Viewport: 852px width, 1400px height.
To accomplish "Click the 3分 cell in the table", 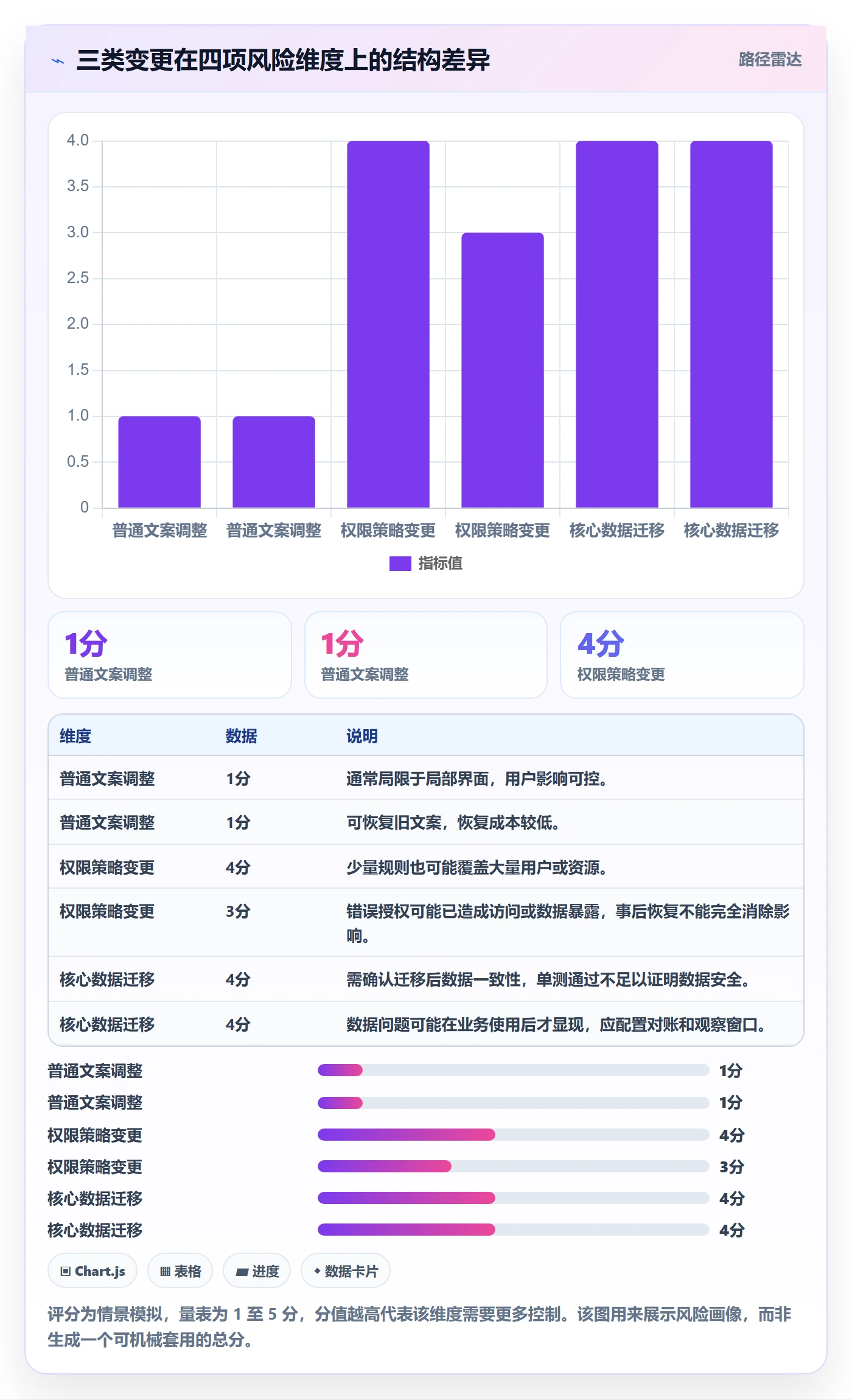I will pos(238,911).
